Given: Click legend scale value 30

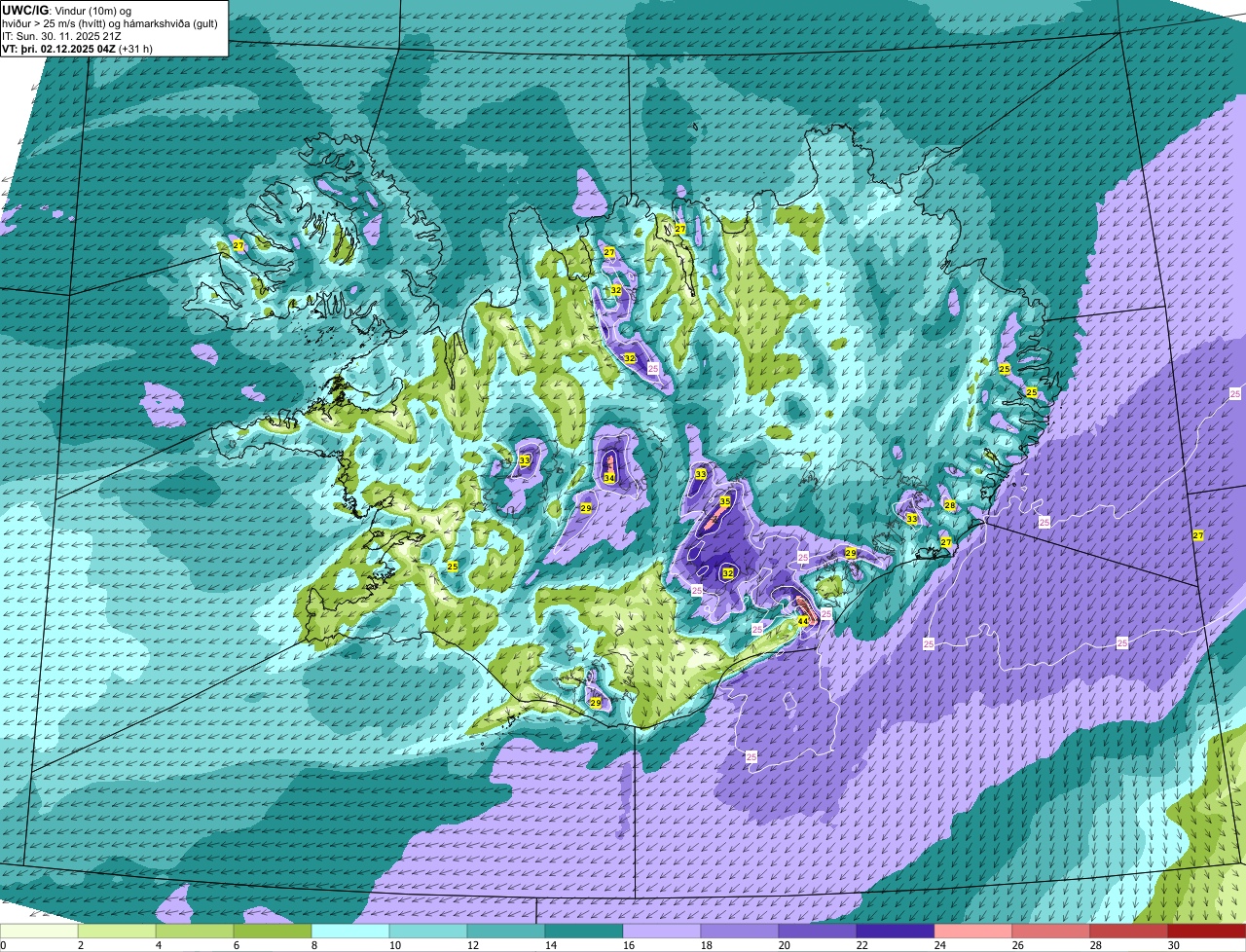Looking at the screenshot, I should tap(1173, 945).
